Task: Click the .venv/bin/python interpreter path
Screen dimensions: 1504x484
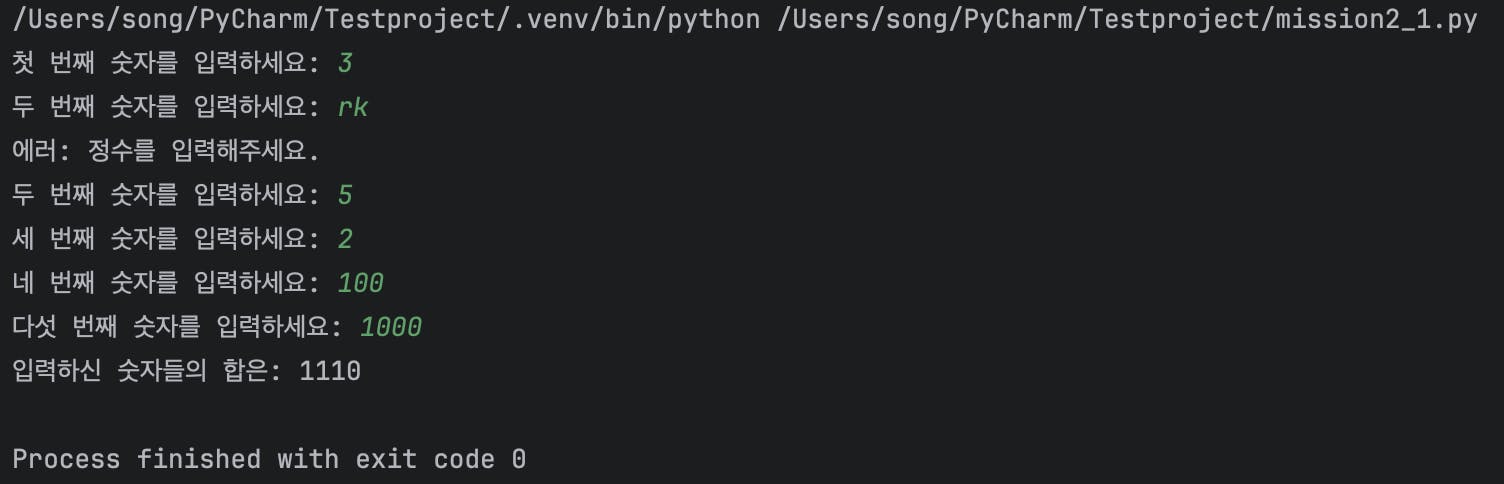Action: (386, 20)
